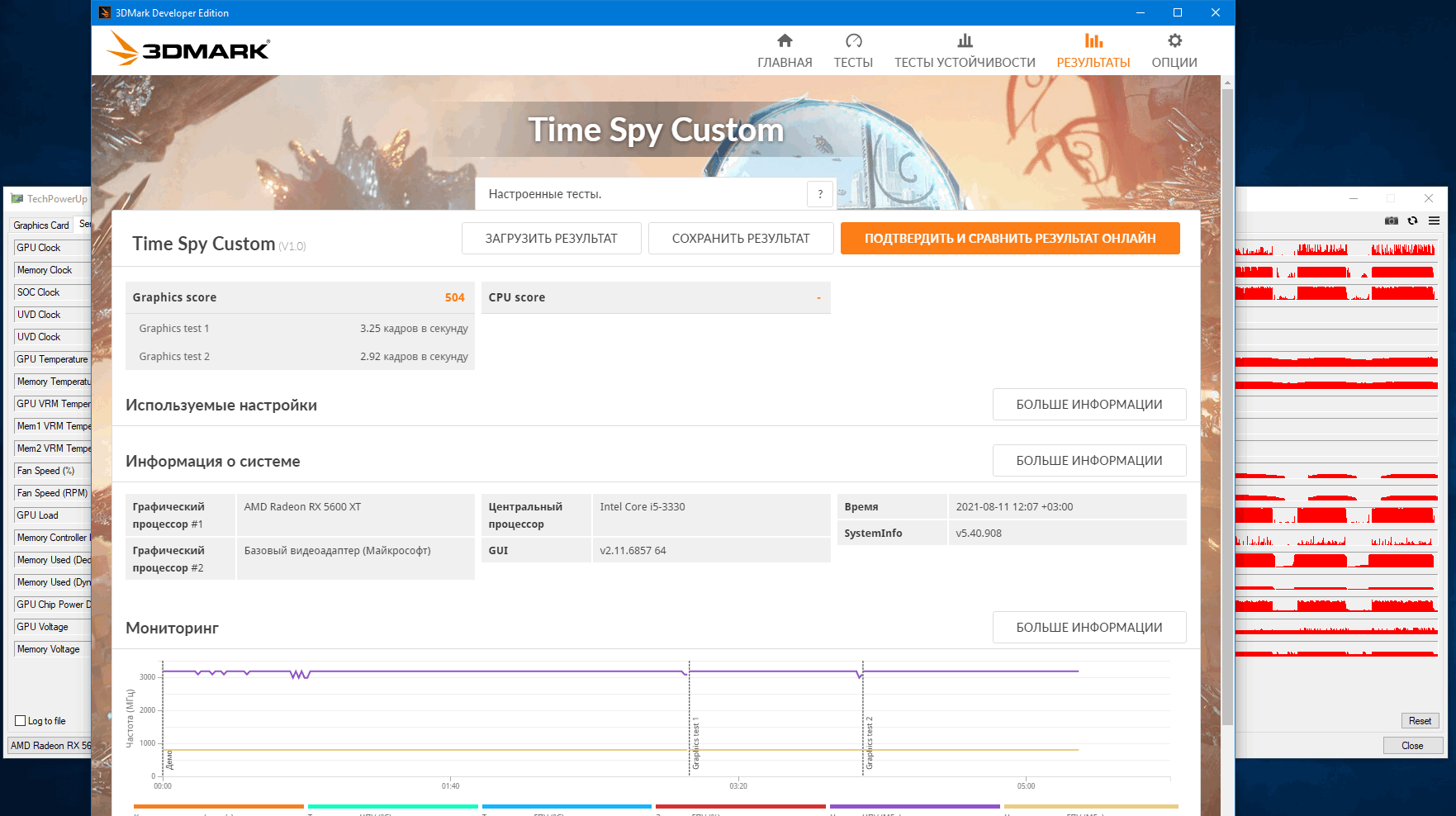This screenshot has height=816, width=1456.
Task: Open the ГЛАВНАЯ home page
Action: point(785,51)
